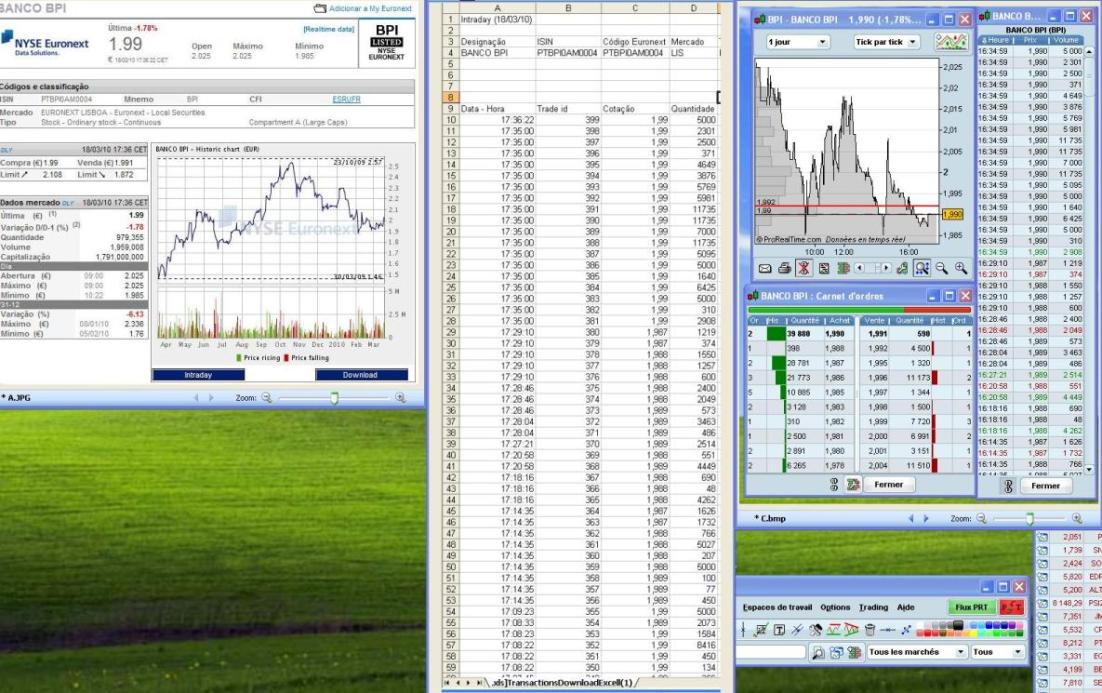Click next image arrow in C.bmp viewer bar
The height and width of the screenshot is (693, 1102).
pos(926,519)
